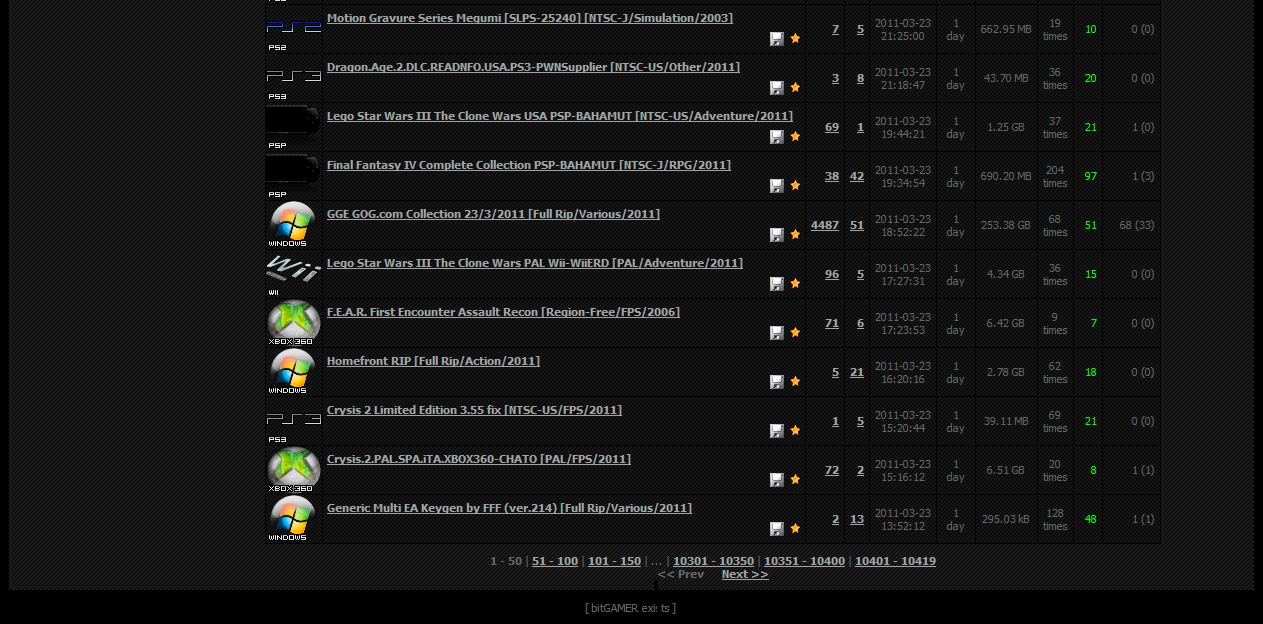Viewport: 1263px width, 624px height.
Task: Star Final Fantasy IV Complete Collection torrent
Action: (795, 185)
